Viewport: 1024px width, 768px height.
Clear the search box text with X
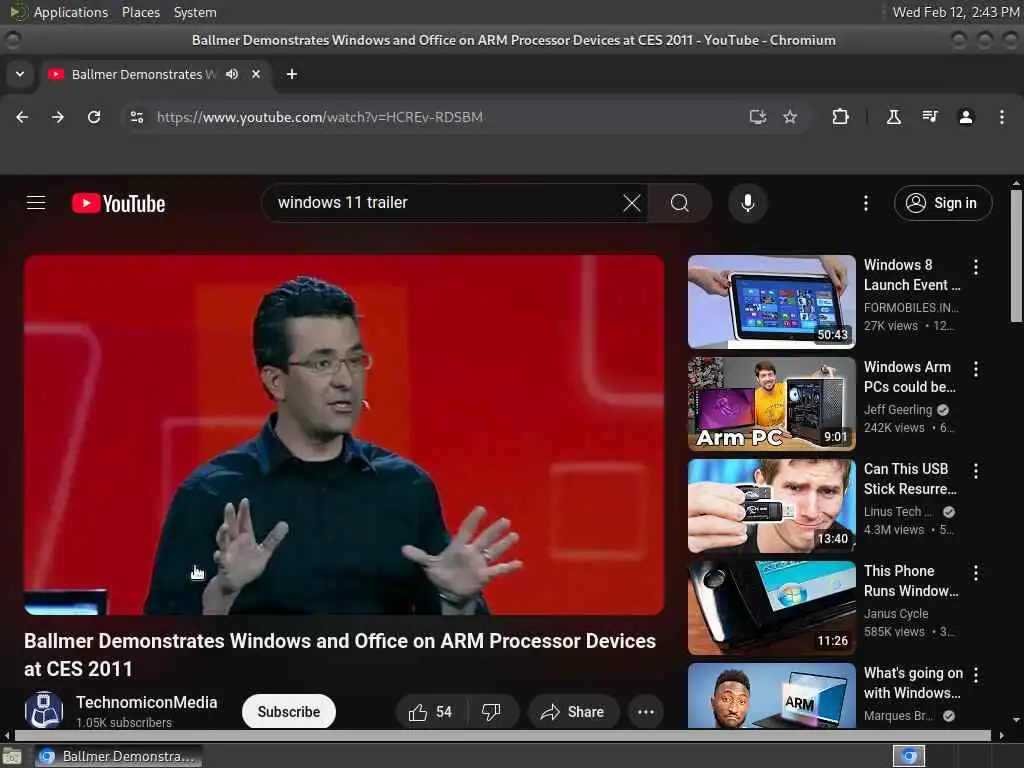click(632, 203)
